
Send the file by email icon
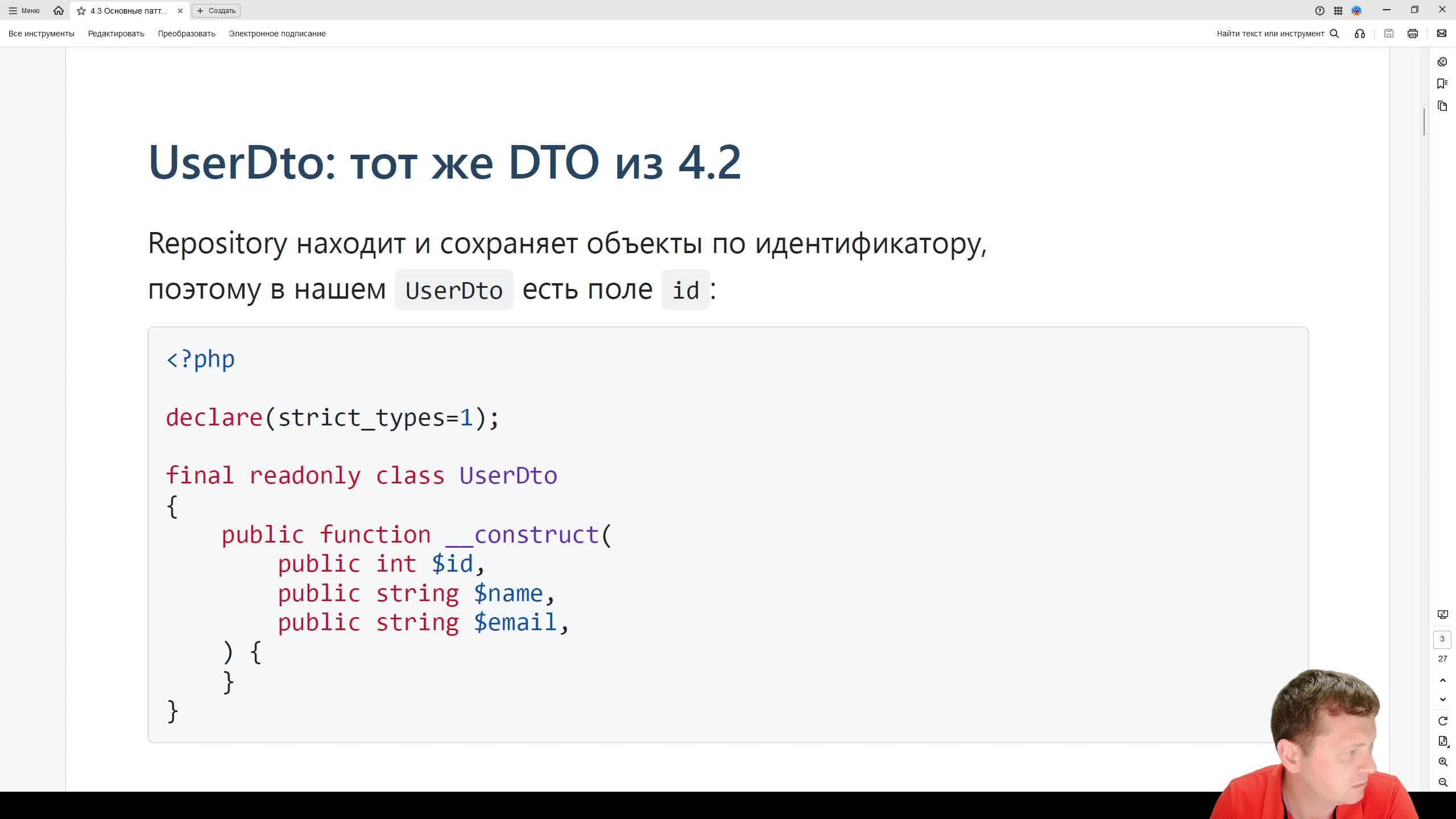pos(1441,34)
